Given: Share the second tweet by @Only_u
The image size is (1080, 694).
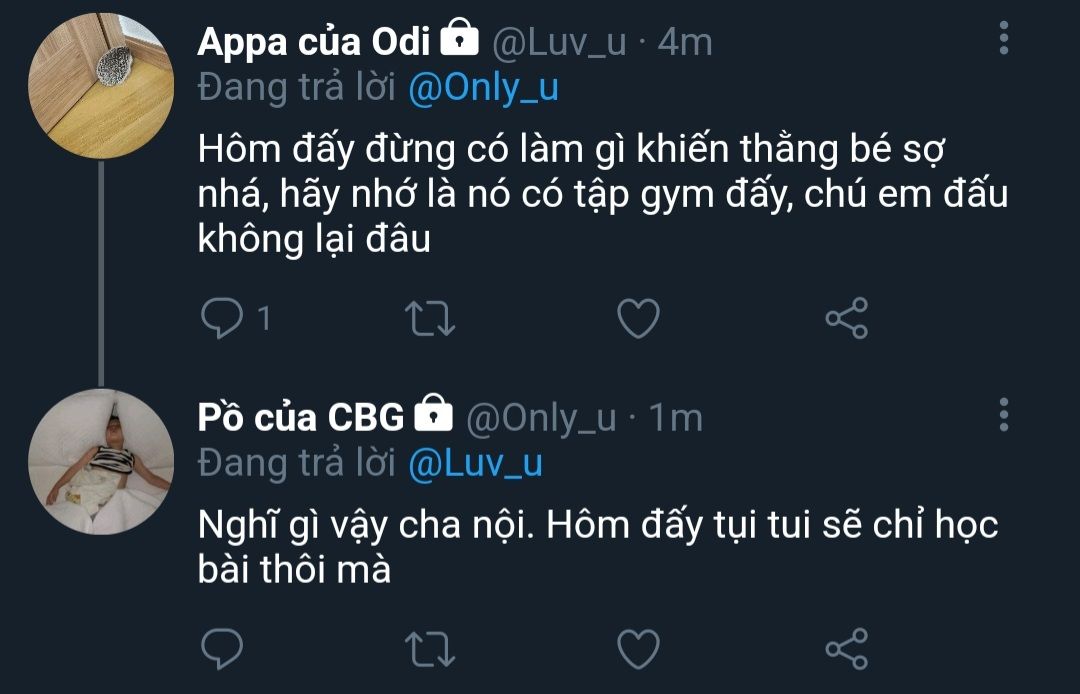Looking at the screenshot, I should pos(846,648).
